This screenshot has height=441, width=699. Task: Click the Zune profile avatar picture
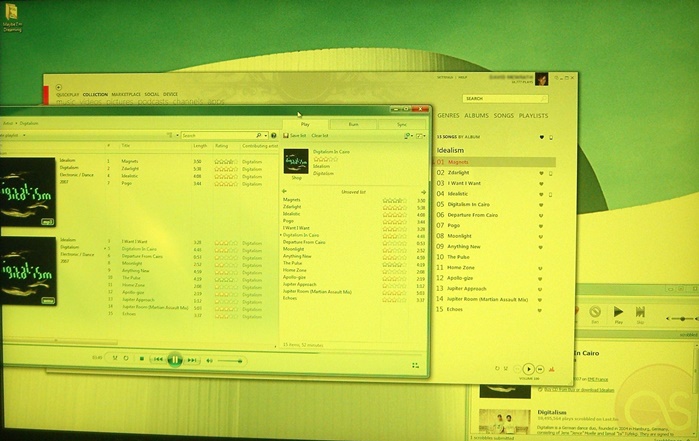click(x=542, y=79)
